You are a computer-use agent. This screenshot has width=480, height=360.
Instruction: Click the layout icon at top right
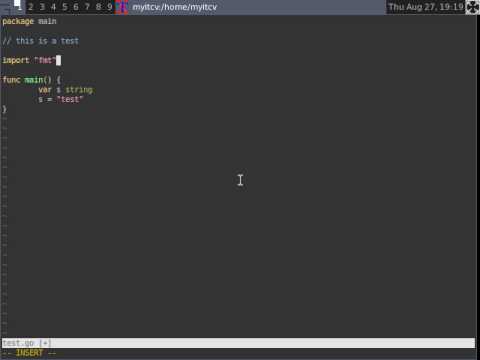click(472, 7)
